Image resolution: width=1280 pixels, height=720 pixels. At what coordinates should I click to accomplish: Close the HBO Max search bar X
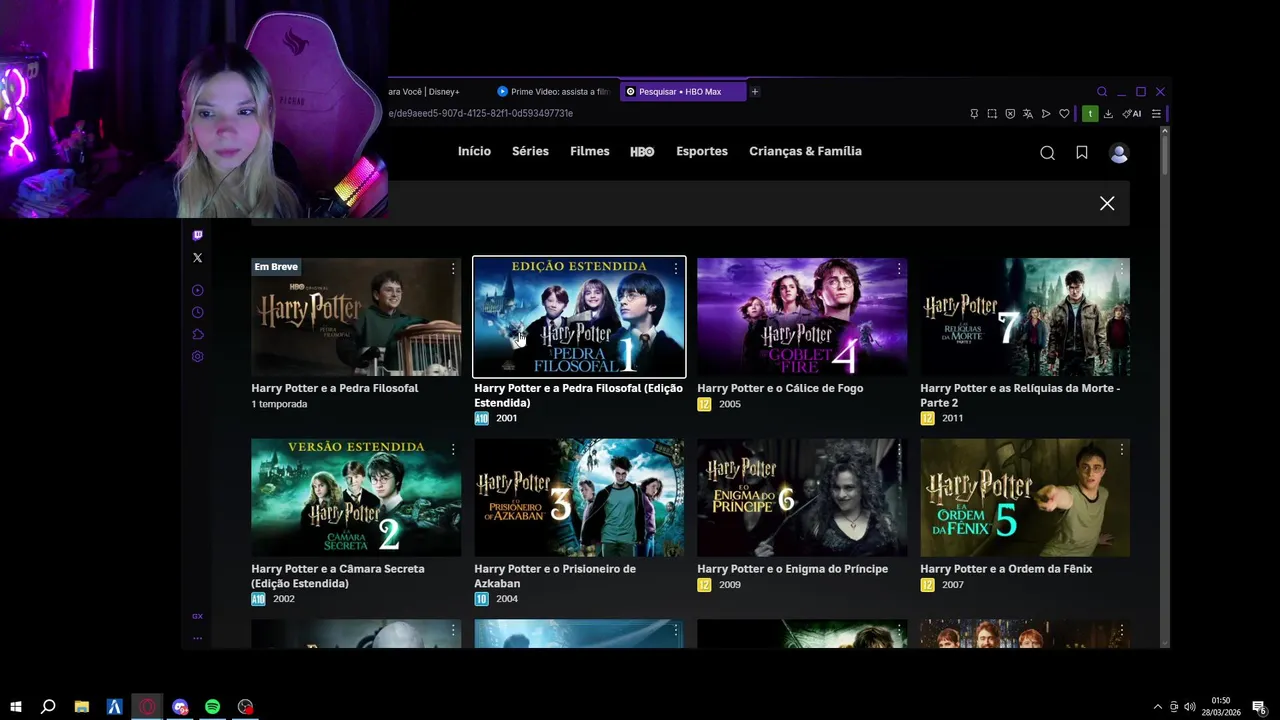click(x=1107, y=203)
